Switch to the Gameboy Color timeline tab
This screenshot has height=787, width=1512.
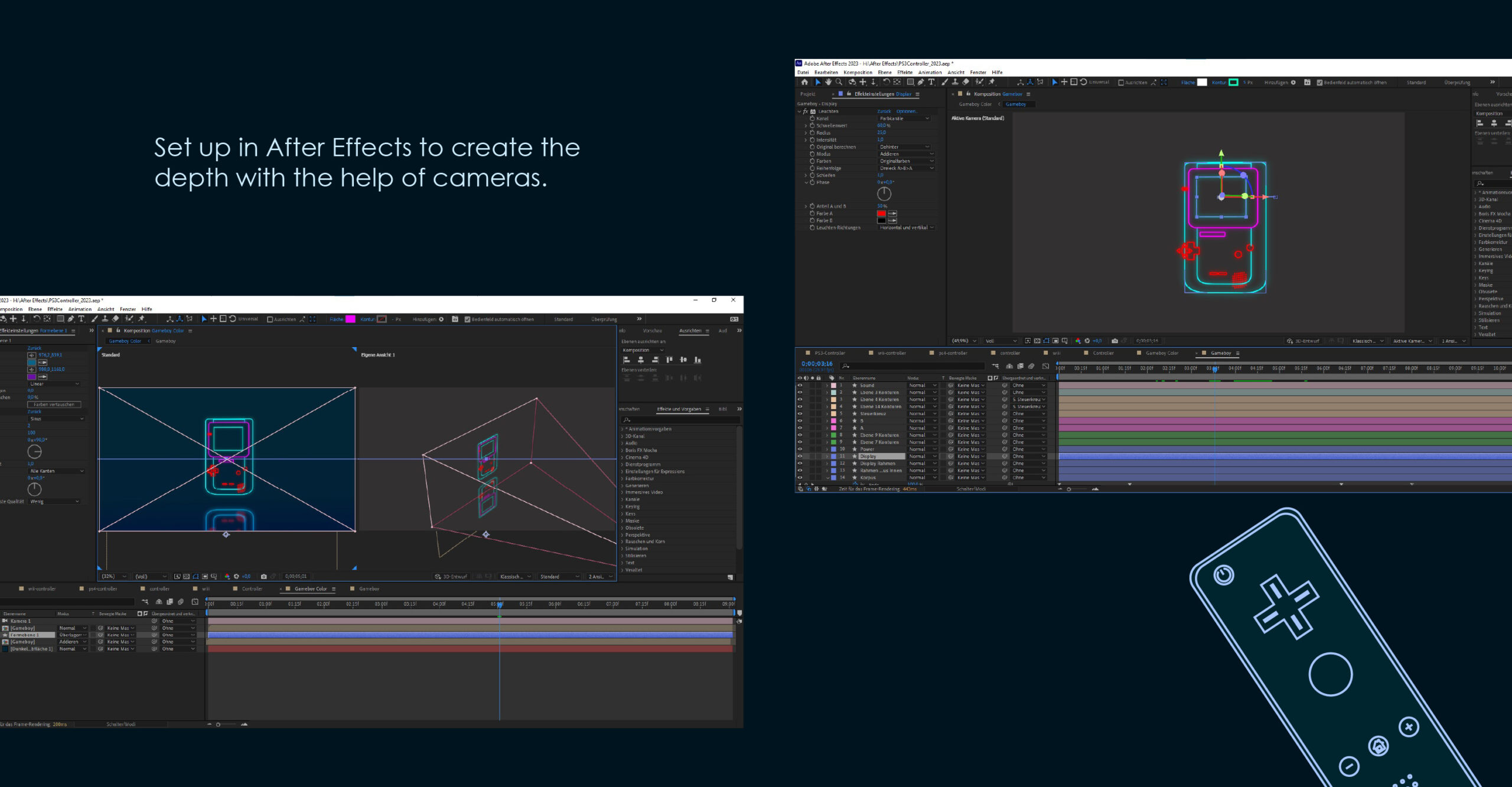tap(1162, 353)
